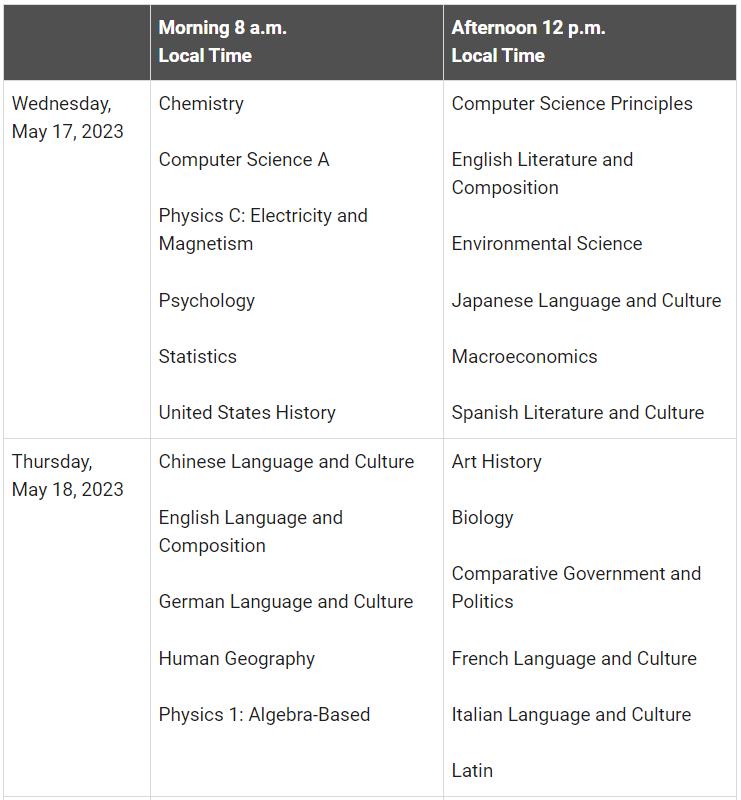741x800 pixels.
Task: Click the Statistics exam entry
Action: click(x=197, y=357)
